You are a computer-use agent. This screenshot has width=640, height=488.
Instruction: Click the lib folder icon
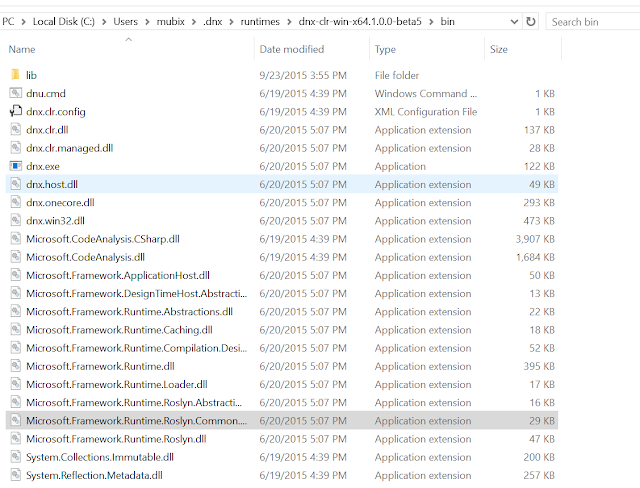pos(16,75)
